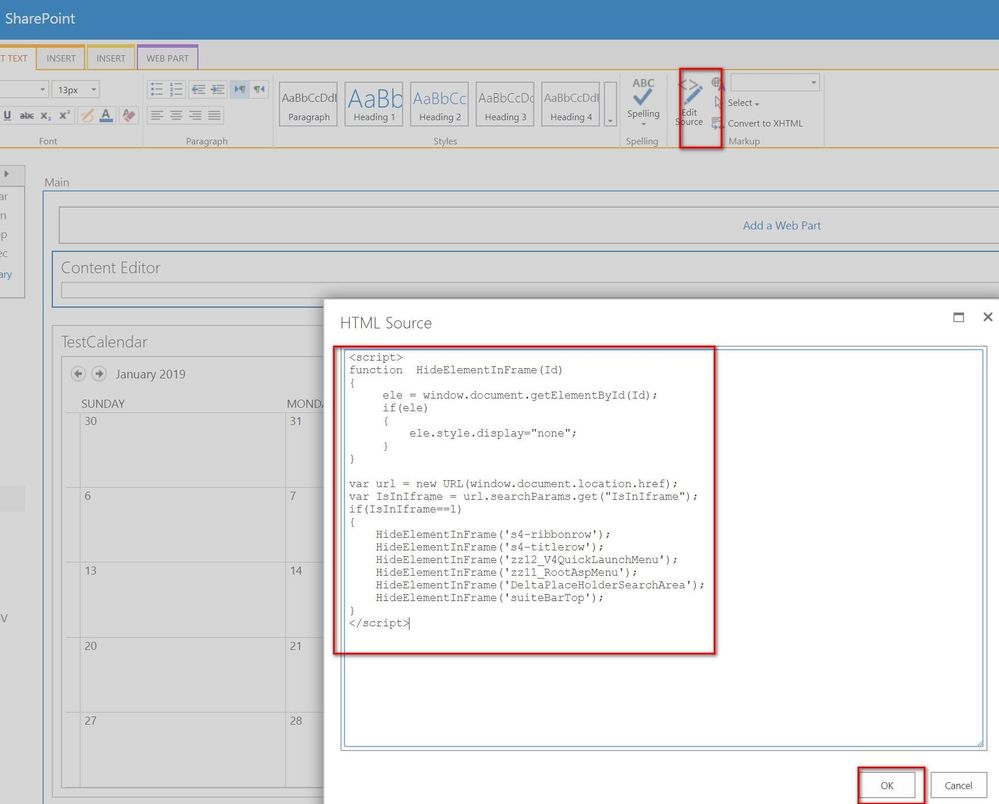The height and width of the screenshot is (804, 999).
Task: Switch to the second Insert tab
Action: tap(111, 58)
